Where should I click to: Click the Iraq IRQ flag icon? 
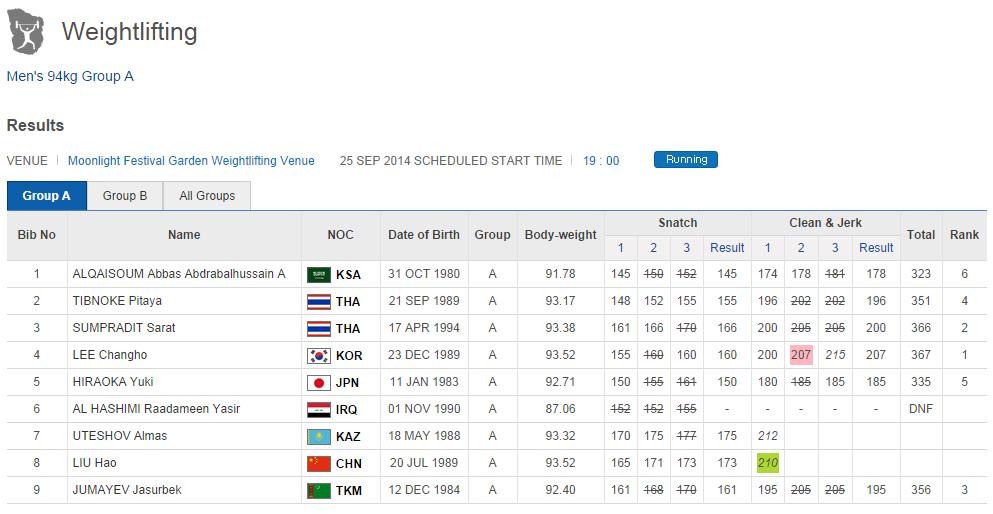319,409
